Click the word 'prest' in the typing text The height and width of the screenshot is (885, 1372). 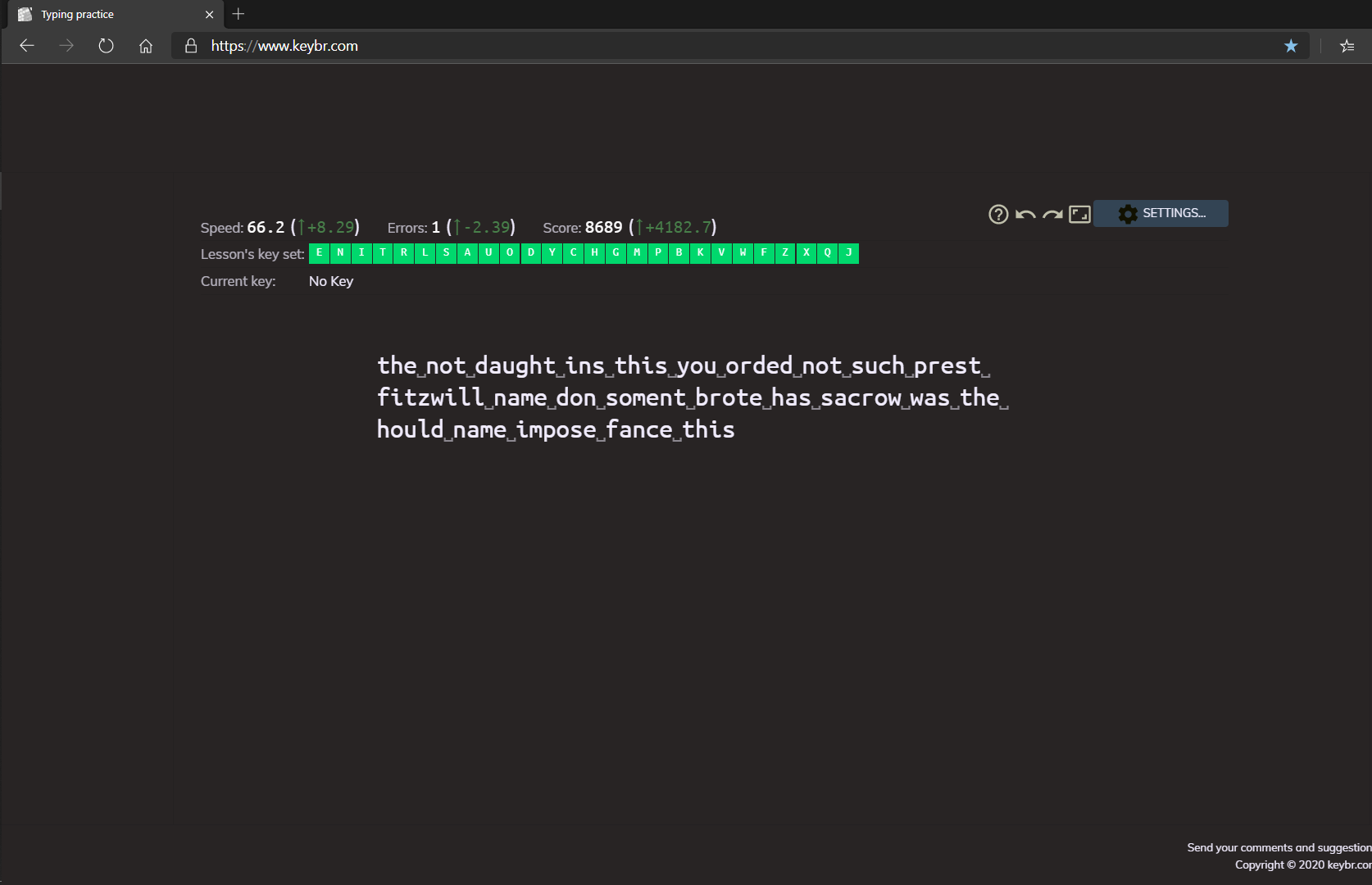(947, 365)
